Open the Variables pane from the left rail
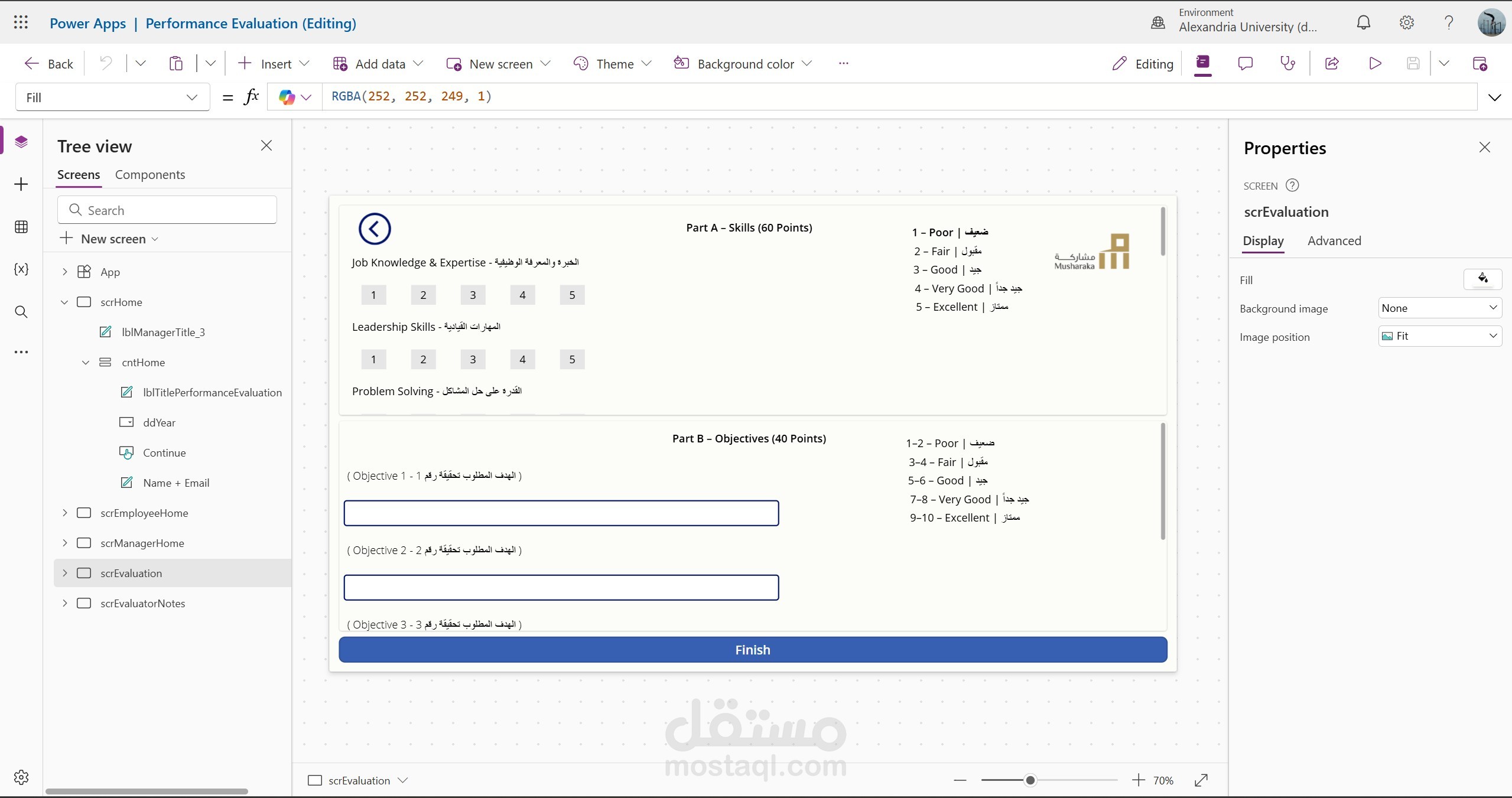 click(x=21, y=269)
